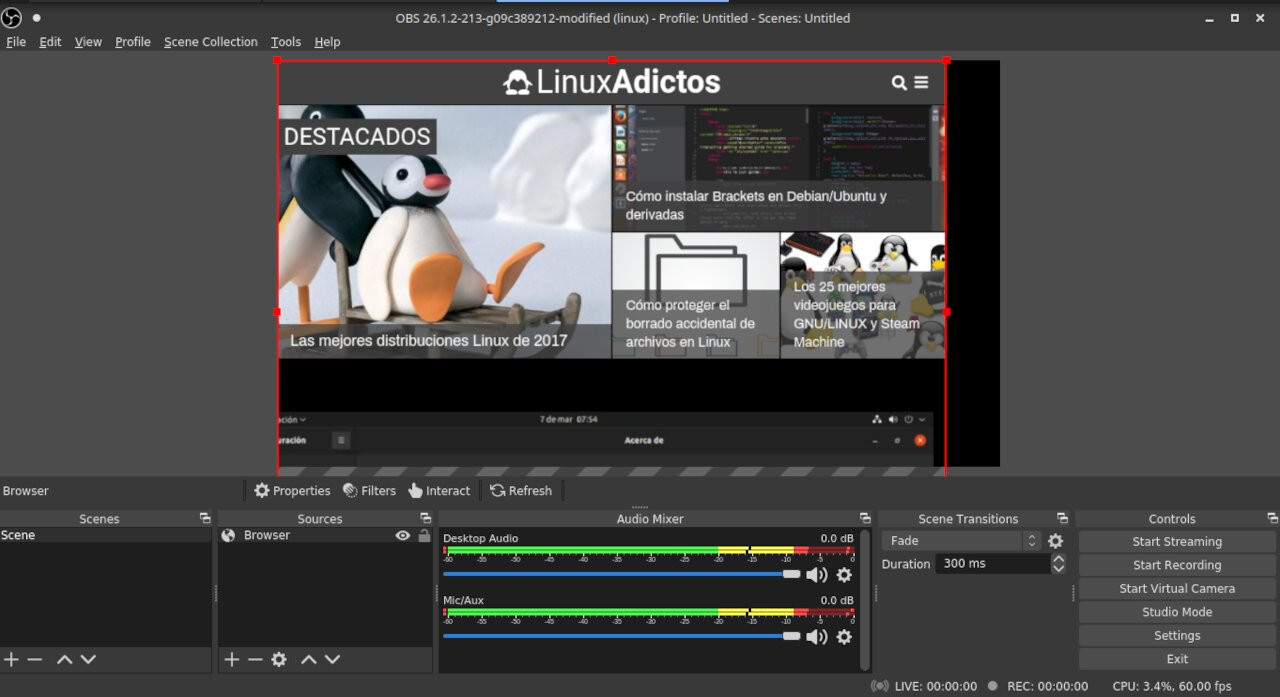Click the Desktop Audio volume slider
Viewport: 1280px width, 697px height.
pyautogui.click(x=621, y=574)
